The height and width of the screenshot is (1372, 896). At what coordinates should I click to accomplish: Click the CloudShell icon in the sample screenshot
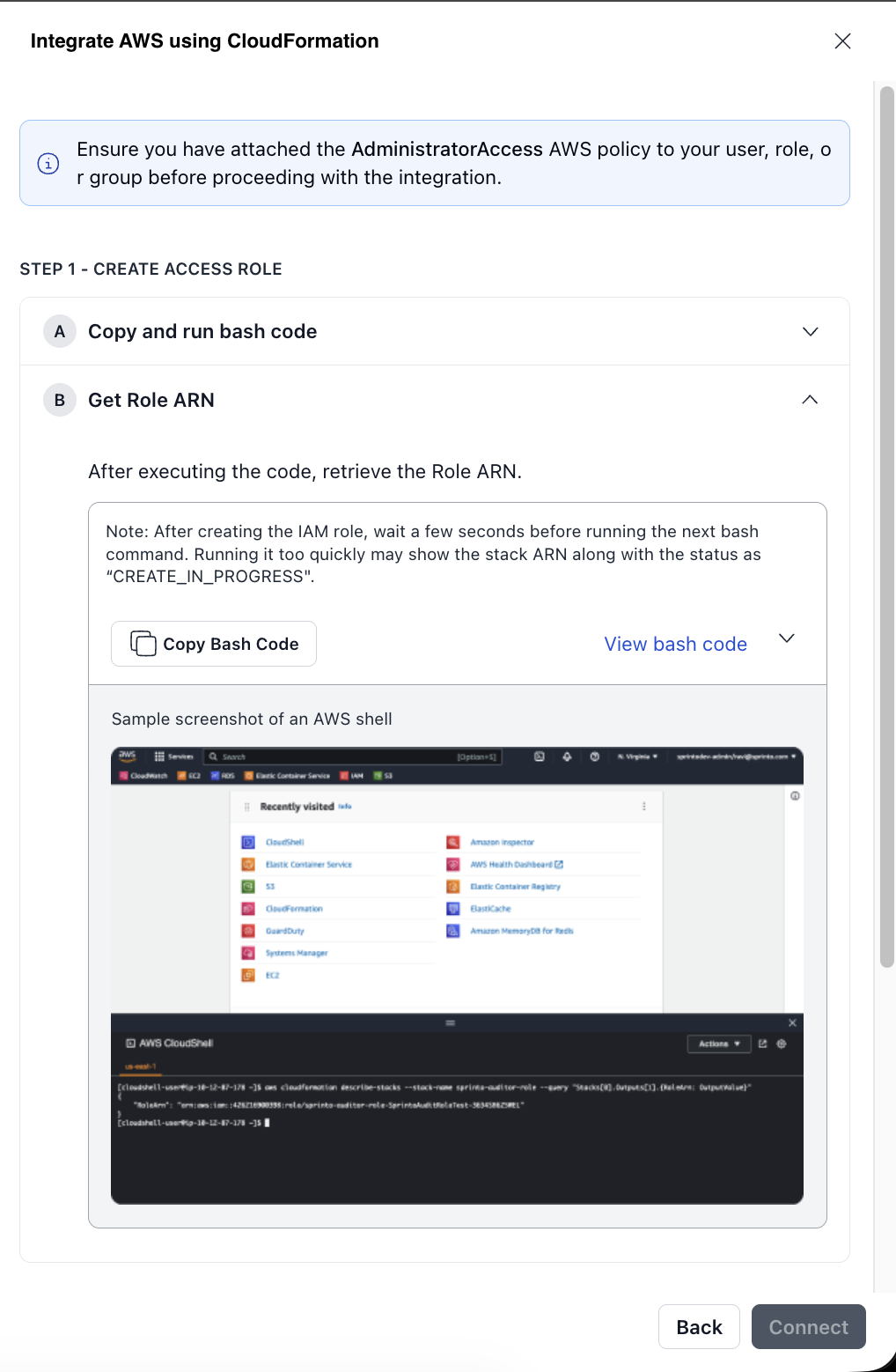tap(248, 843)
